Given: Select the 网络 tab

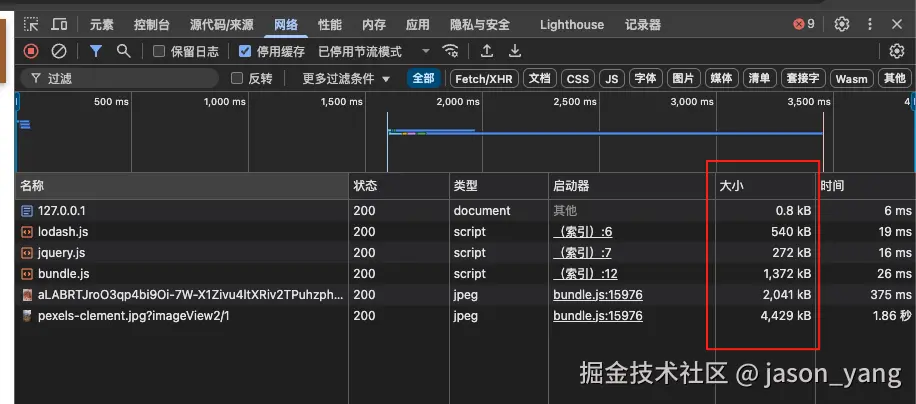Looking at the screenshot, I should coord(286,25).
